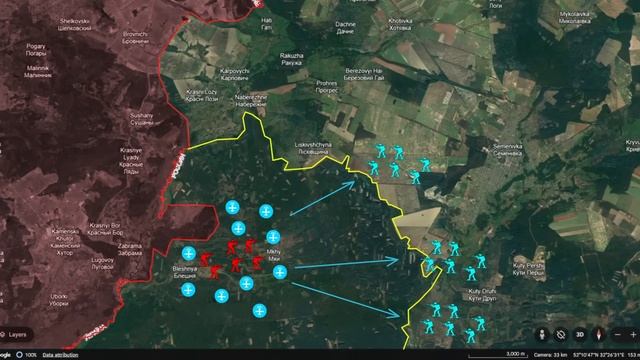Click the Semenivka town label

507,150
